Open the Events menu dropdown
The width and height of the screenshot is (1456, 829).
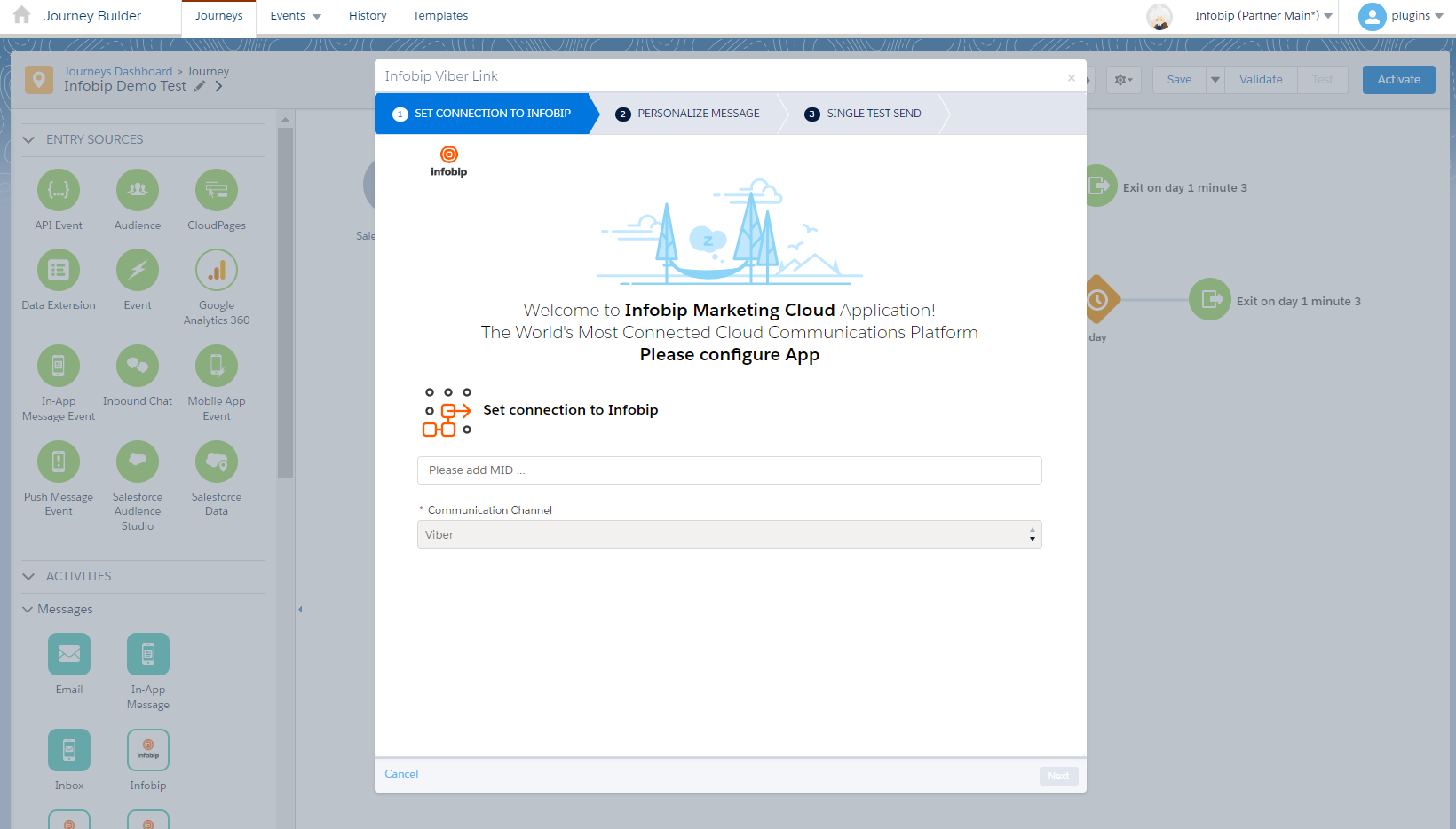[x=296, y=16]
